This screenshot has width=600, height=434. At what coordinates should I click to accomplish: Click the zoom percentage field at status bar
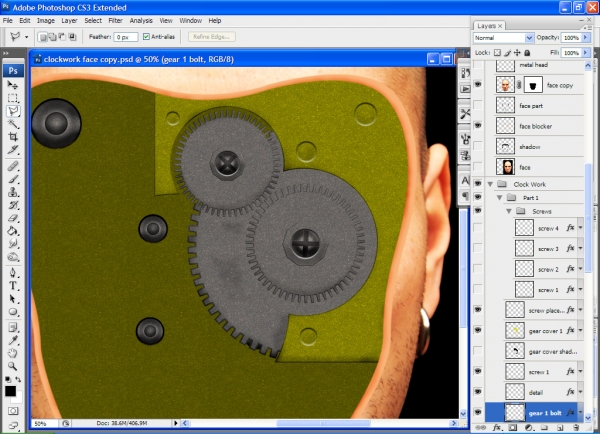(44, 424)
